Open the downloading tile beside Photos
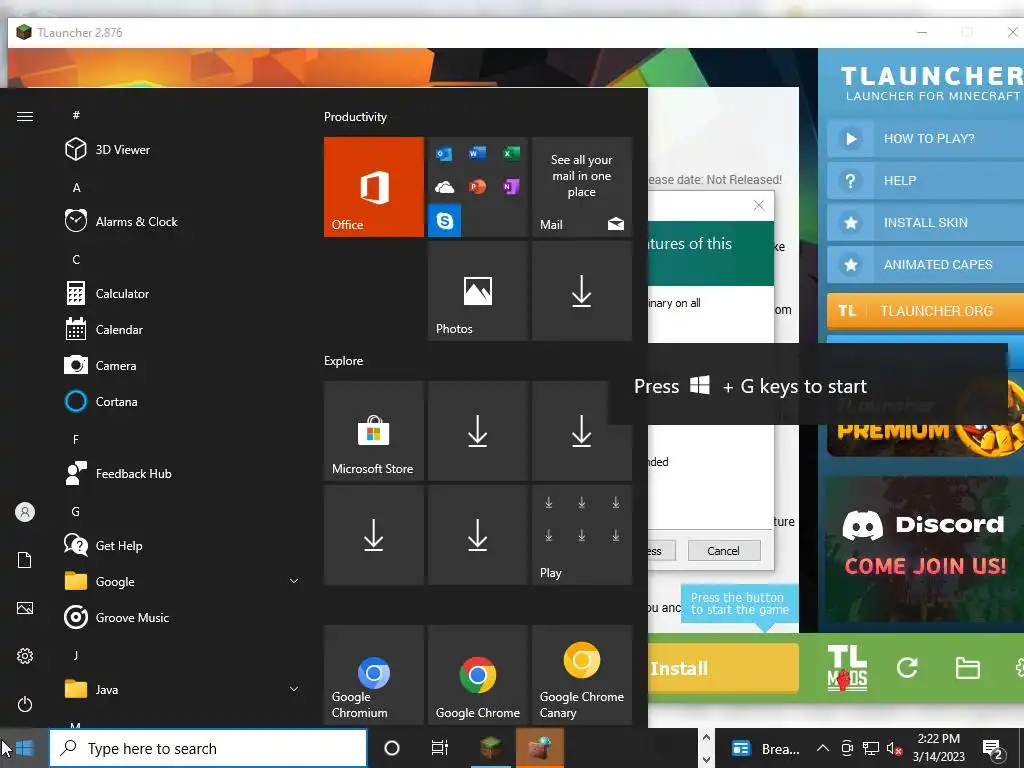Image resolution: width=1024 pixels, height=768 pixels. tap(582, 291)
